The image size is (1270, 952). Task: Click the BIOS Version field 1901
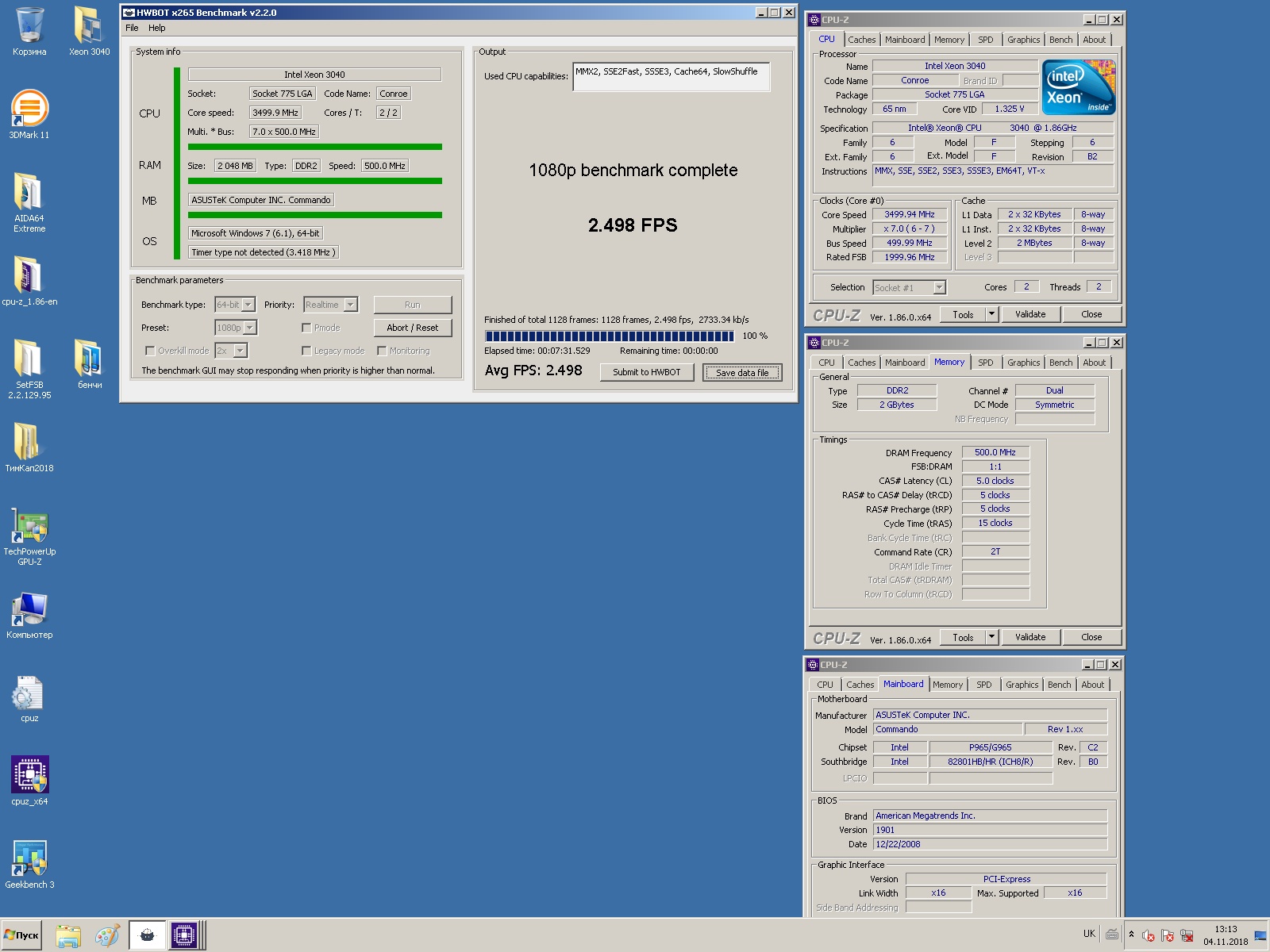(990, 830)
